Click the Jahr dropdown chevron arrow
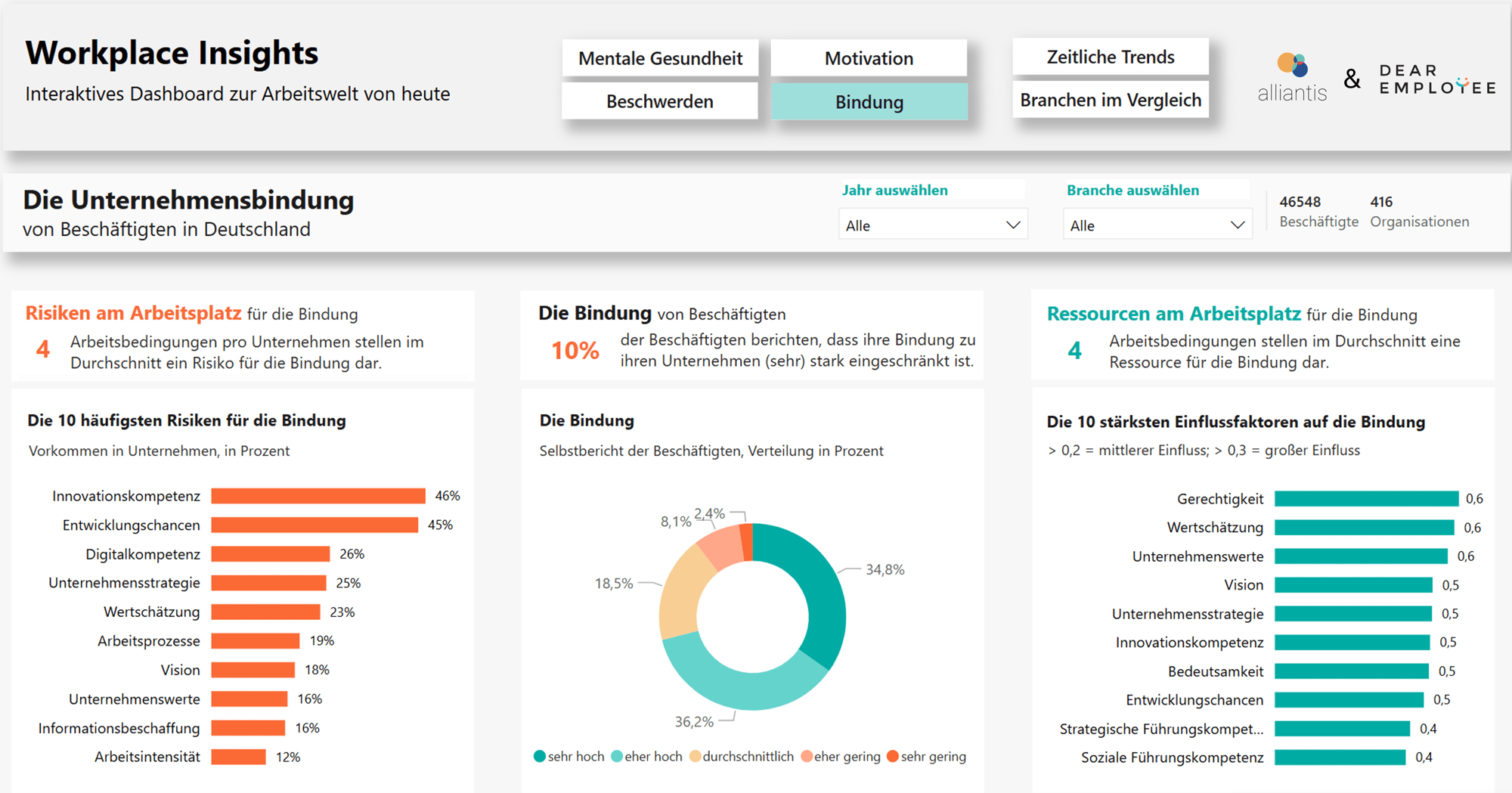1512x793 pixels. click(1013, 225)
